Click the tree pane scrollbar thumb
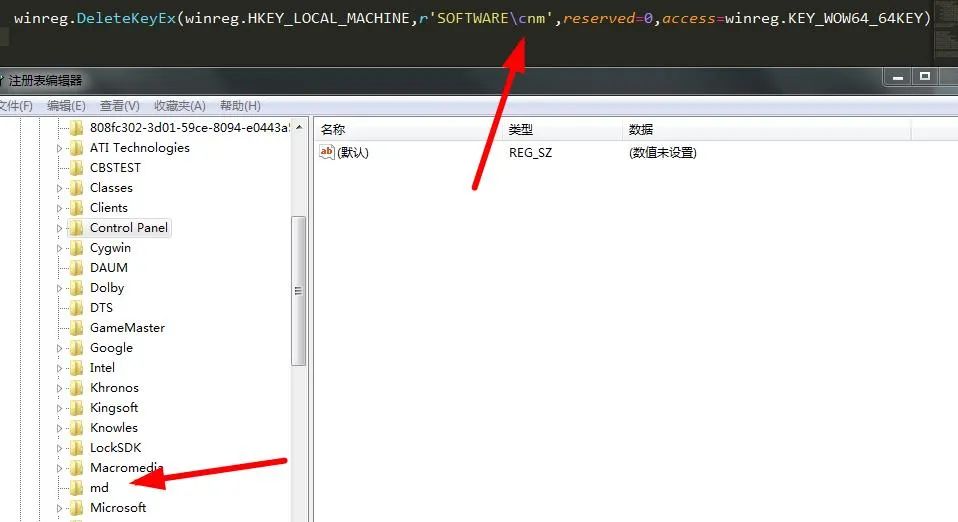Viewport: 958px width, 522px height. 298,291
